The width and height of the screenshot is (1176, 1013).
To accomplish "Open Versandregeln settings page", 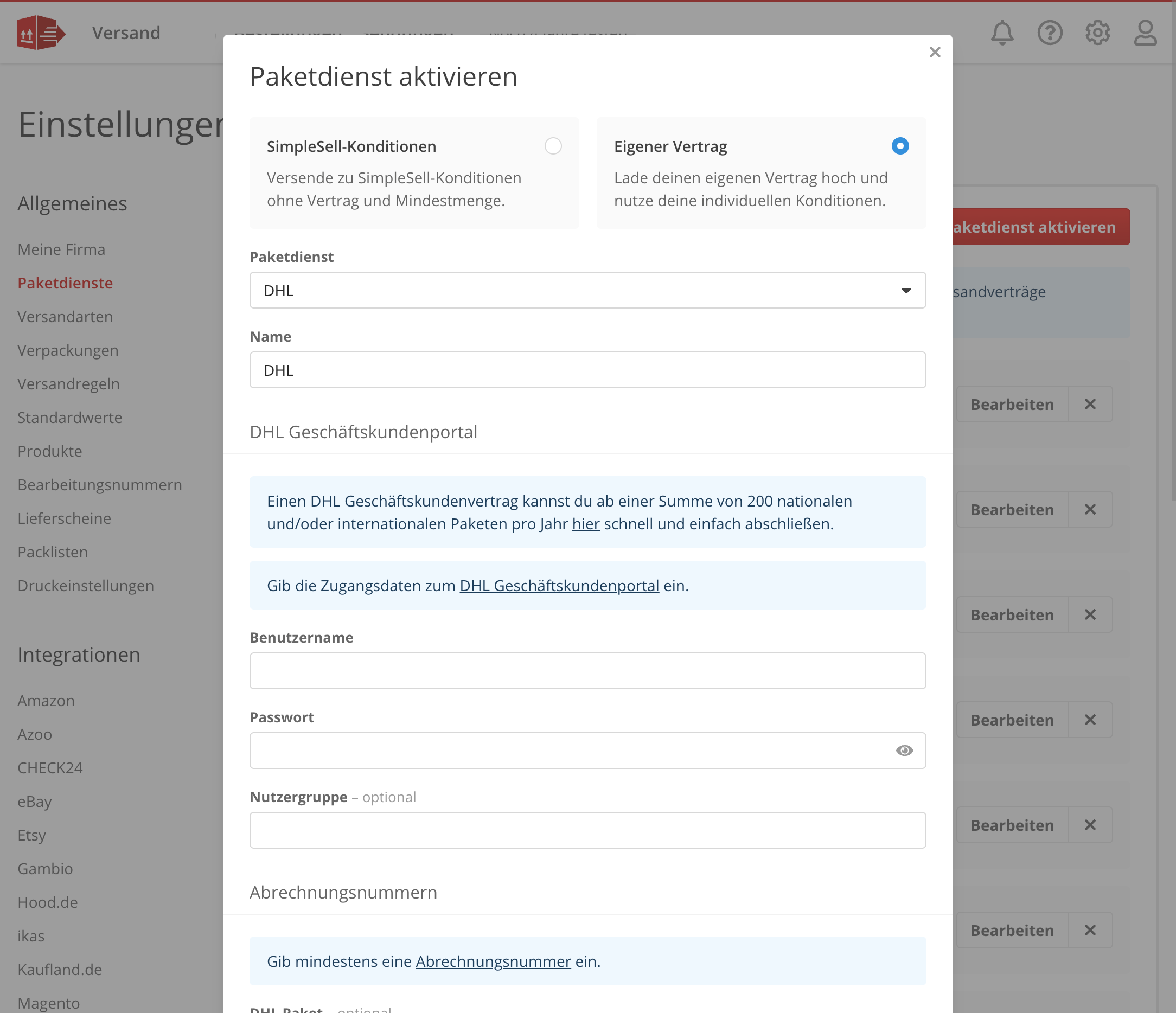I will (69, 384).
